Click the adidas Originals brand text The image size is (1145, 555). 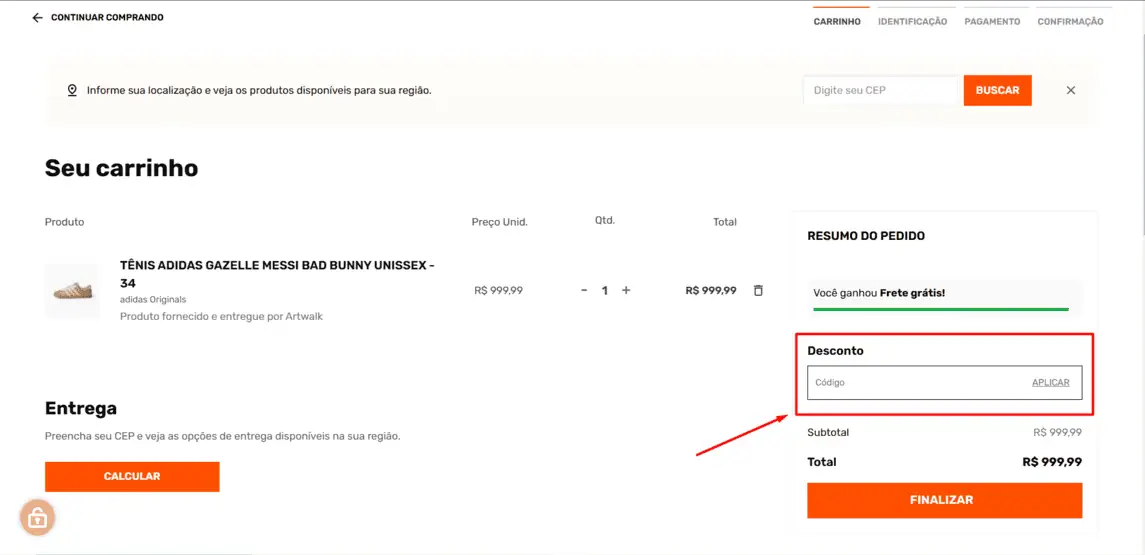[153, 299]
